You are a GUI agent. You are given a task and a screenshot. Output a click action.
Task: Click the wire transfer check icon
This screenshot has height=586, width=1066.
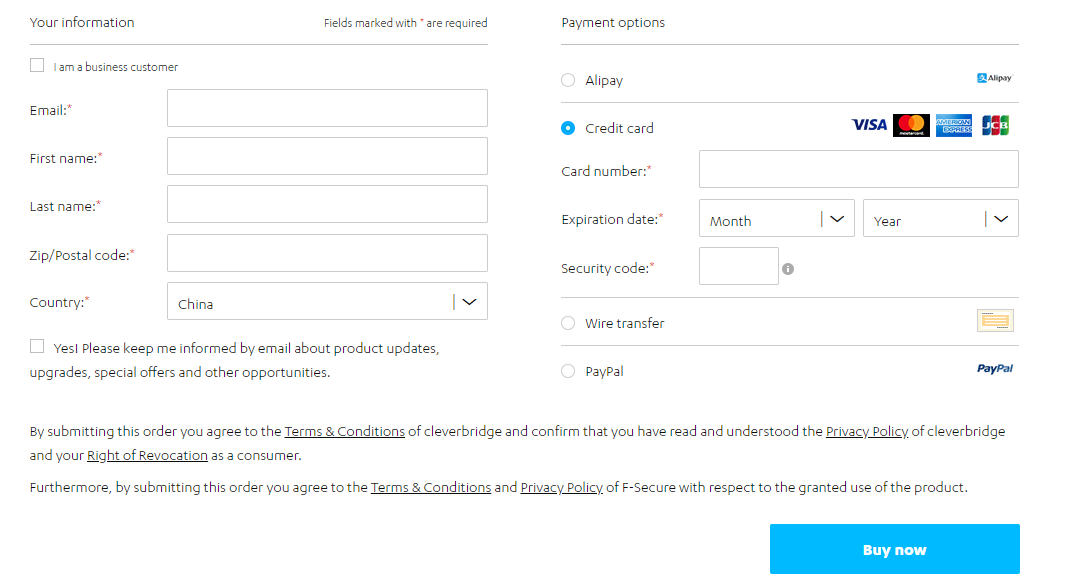[x=995, y=320]
